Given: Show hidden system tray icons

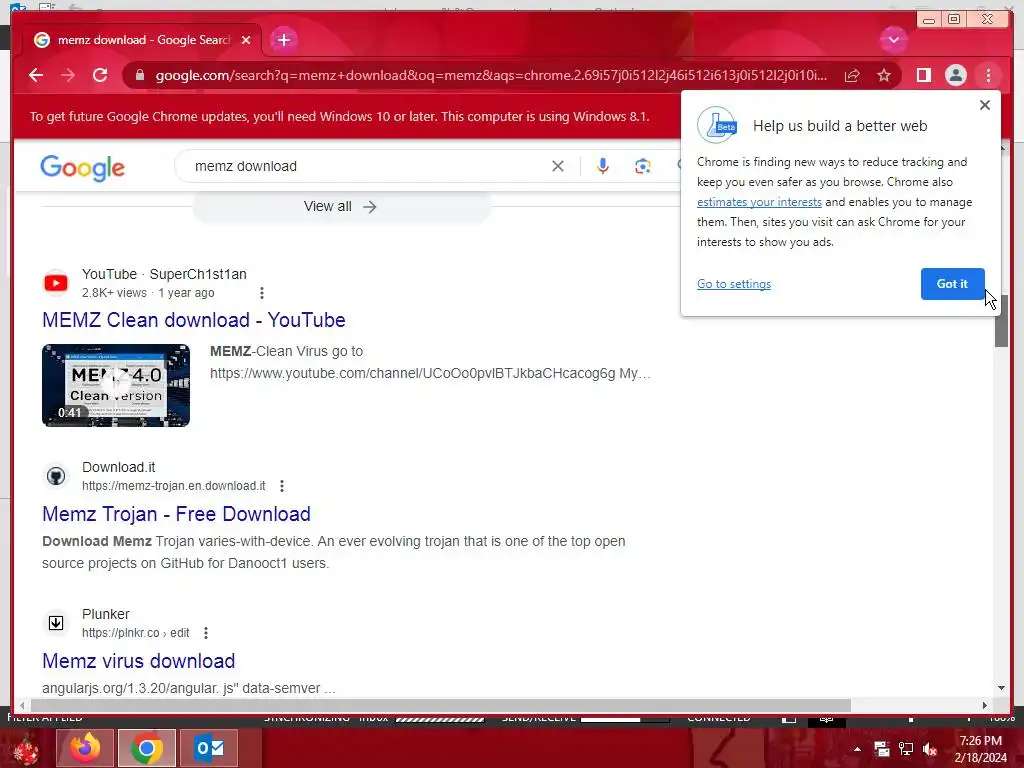Looking at the screenshot, I should [x=857, y=749].
